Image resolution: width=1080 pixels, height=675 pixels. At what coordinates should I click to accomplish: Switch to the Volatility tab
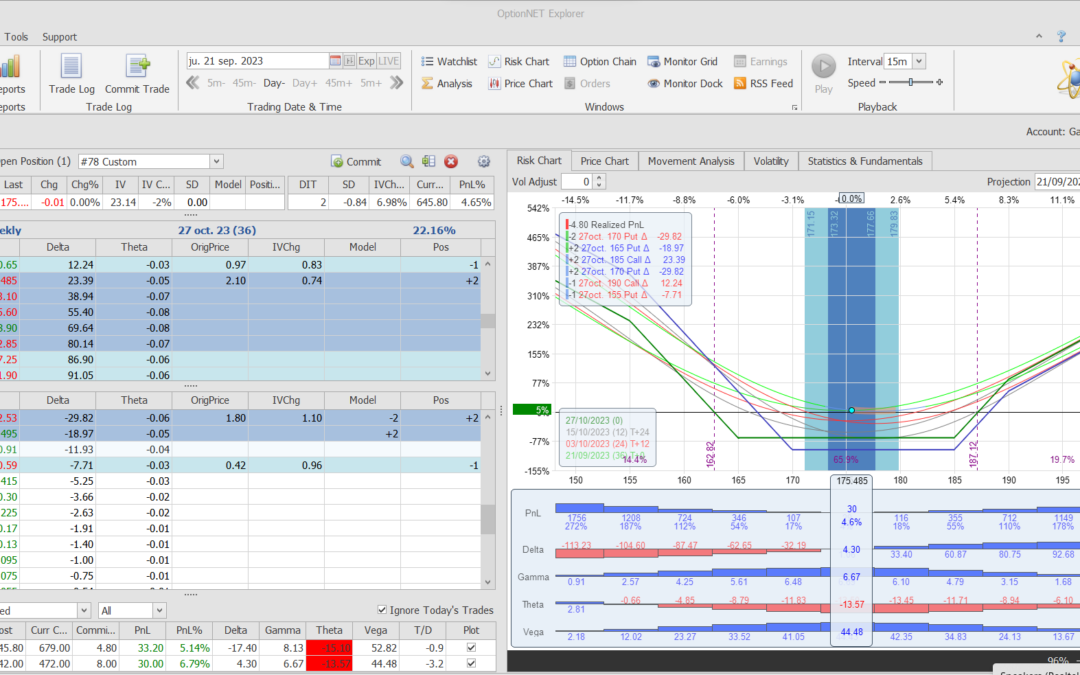(x=770, y=161)
